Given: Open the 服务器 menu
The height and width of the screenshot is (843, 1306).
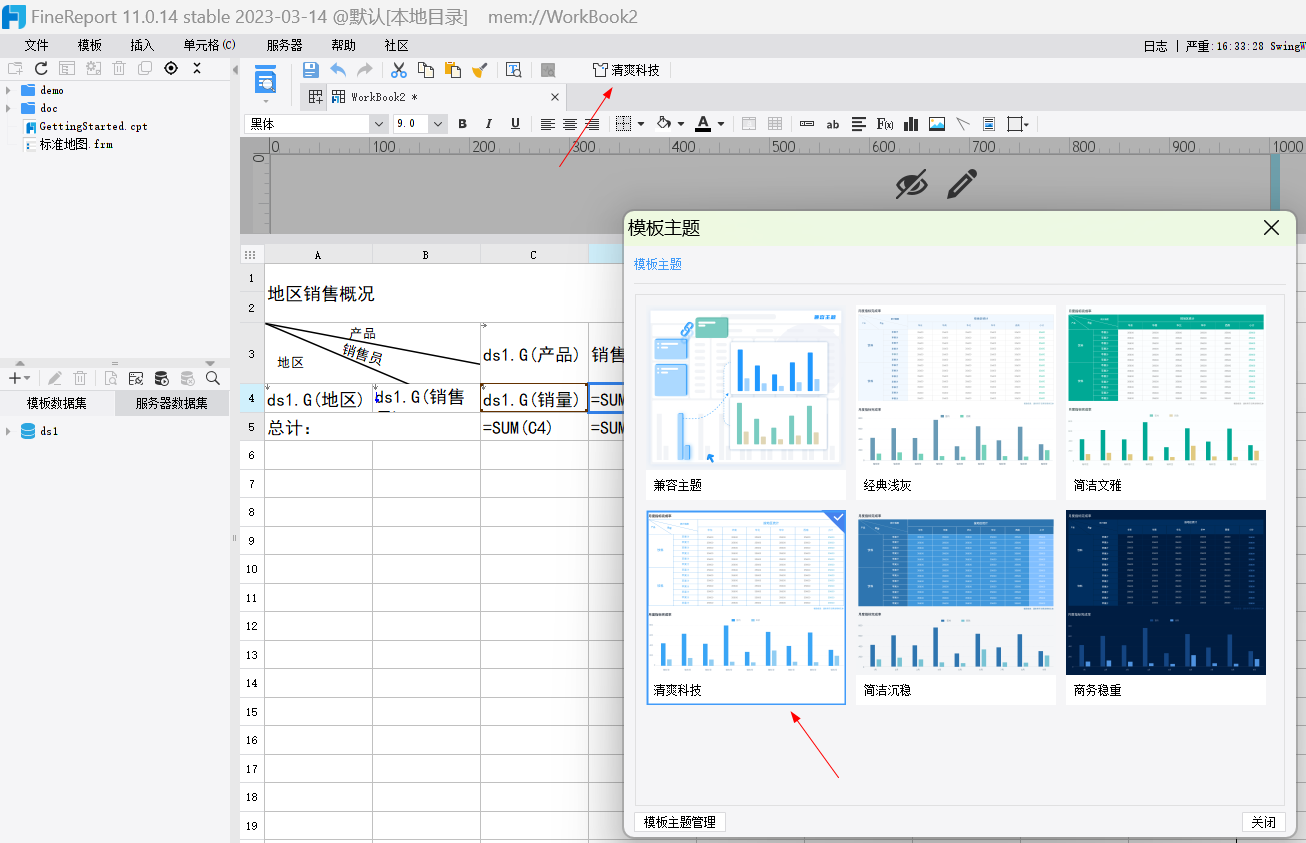Looking at the screenshot, I should coord(285,45).
